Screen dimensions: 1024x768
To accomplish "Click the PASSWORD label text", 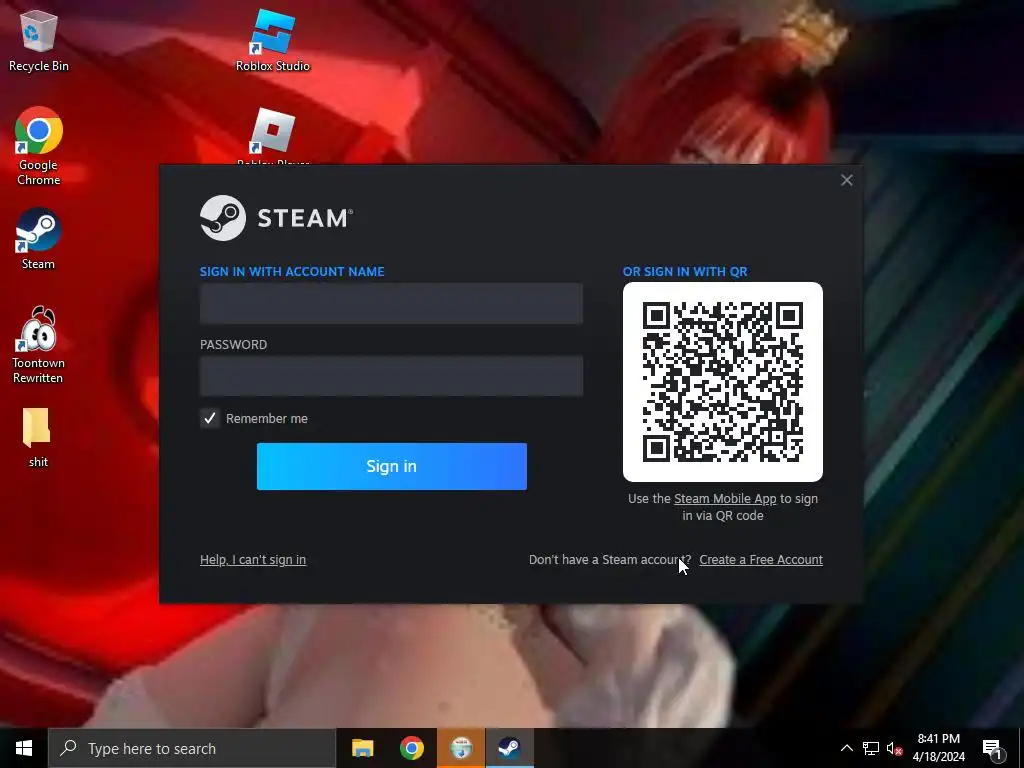I will 233,345.
